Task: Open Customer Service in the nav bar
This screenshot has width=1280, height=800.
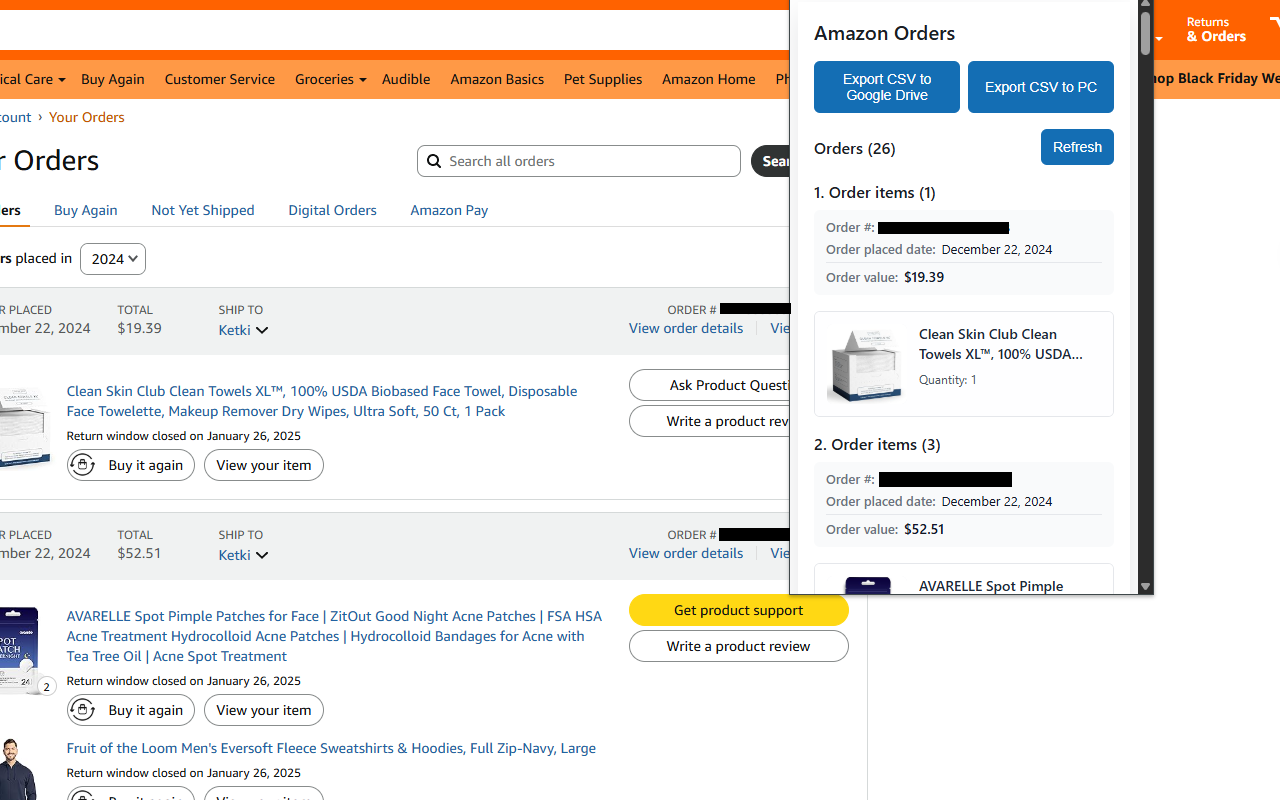Action: [220, 79]
